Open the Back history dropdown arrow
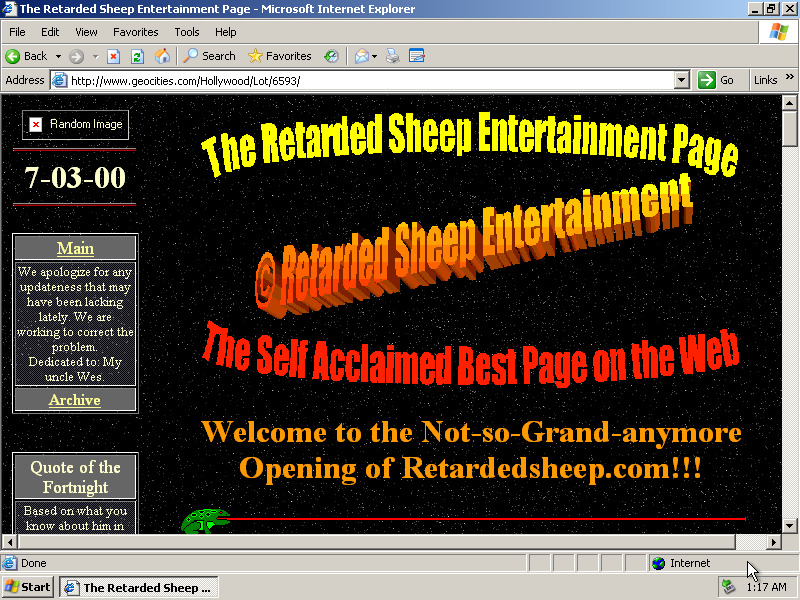 58,56
